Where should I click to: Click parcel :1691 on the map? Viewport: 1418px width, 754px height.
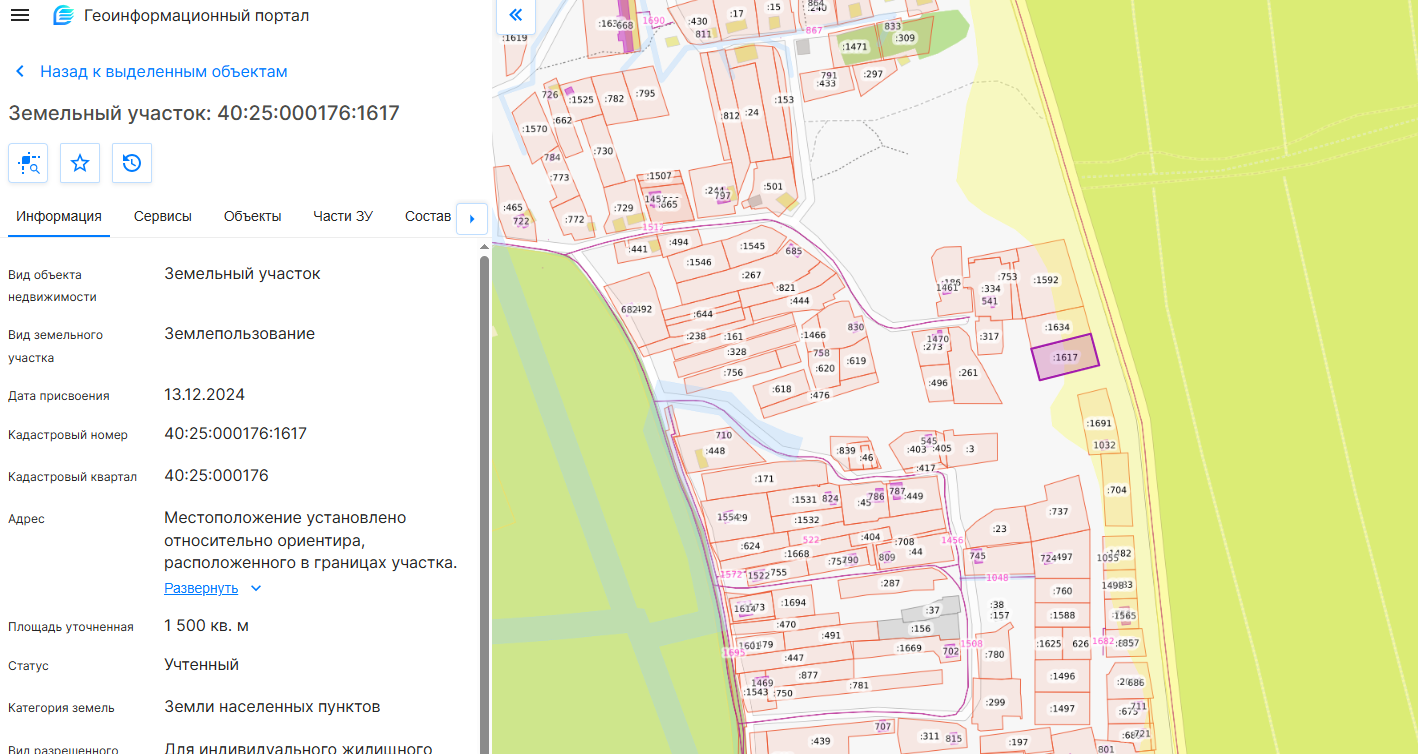click(x=1099, y=423)
